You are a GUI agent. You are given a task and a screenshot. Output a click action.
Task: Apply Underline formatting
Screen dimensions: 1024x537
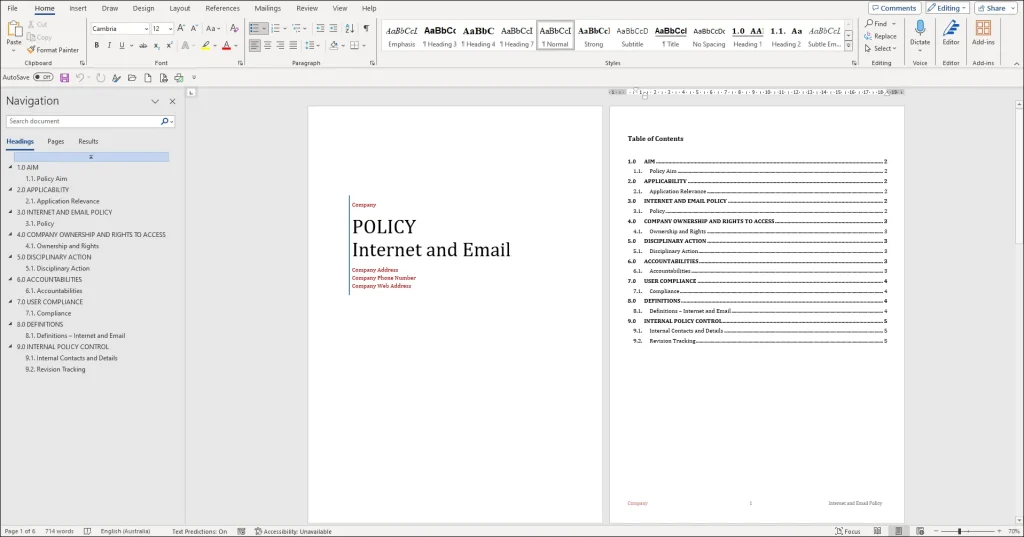pyautogui.click(x=121, y=46)
